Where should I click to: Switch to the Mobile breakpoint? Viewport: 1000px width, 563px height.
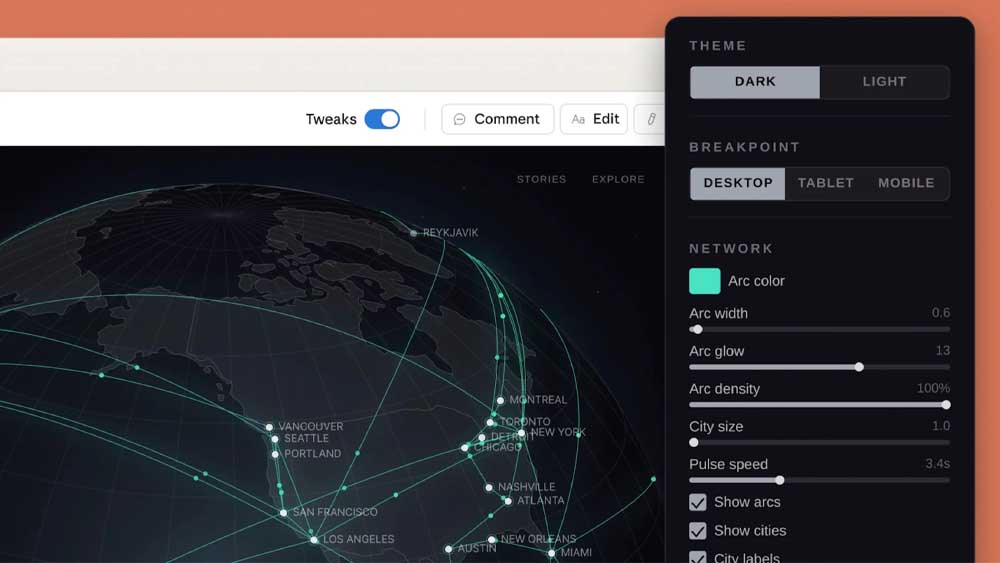tap(906, 183)
